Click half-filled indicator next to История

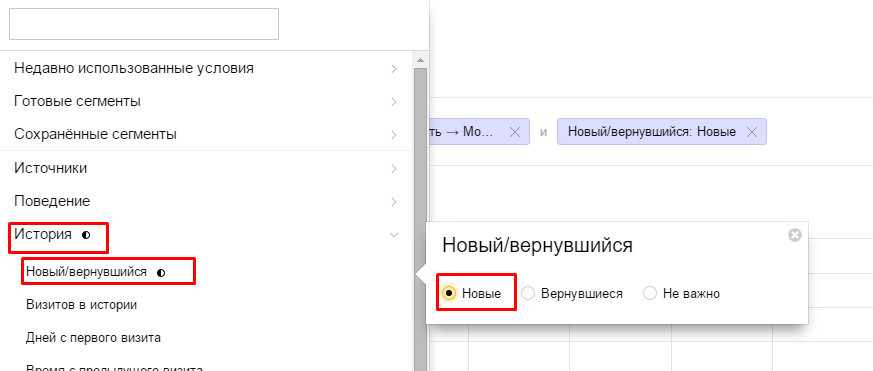(x=86, y=235)
